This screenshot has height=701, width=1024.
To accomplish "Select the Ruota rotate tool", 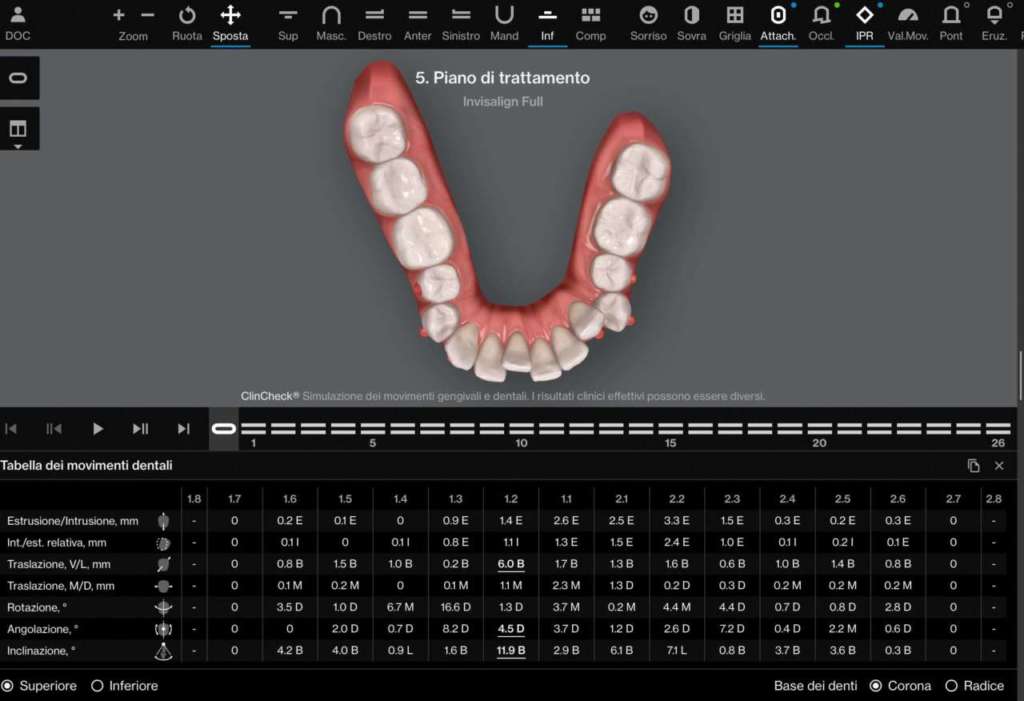I will coord(187,23).
